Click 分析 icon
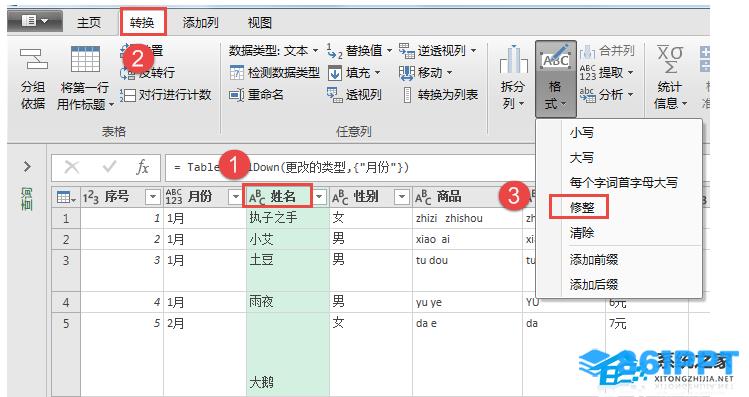The width and height of the screenshot is (749, 397). click(x=588, y=95)
